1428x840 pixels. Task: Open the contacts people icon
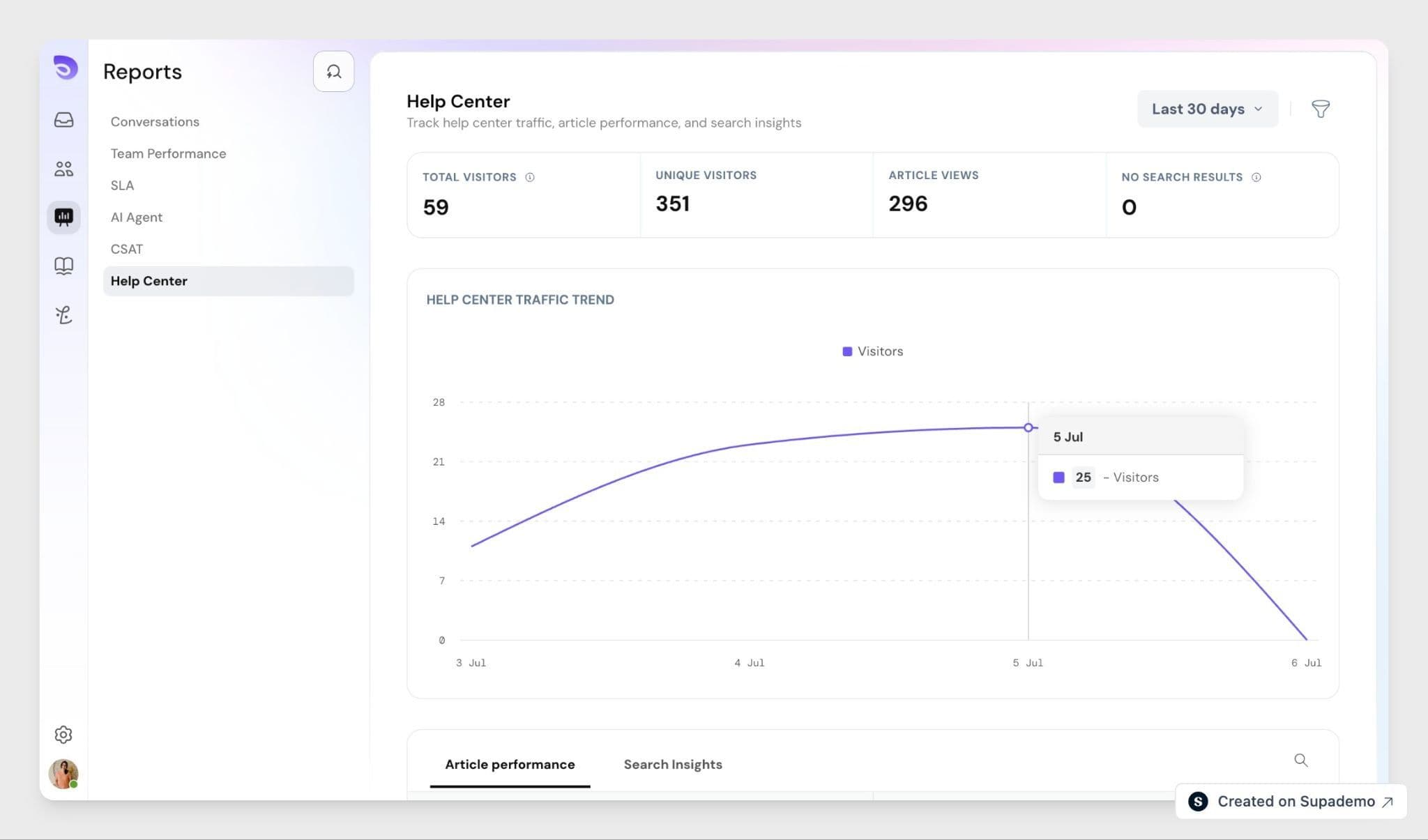coord(63,169)
